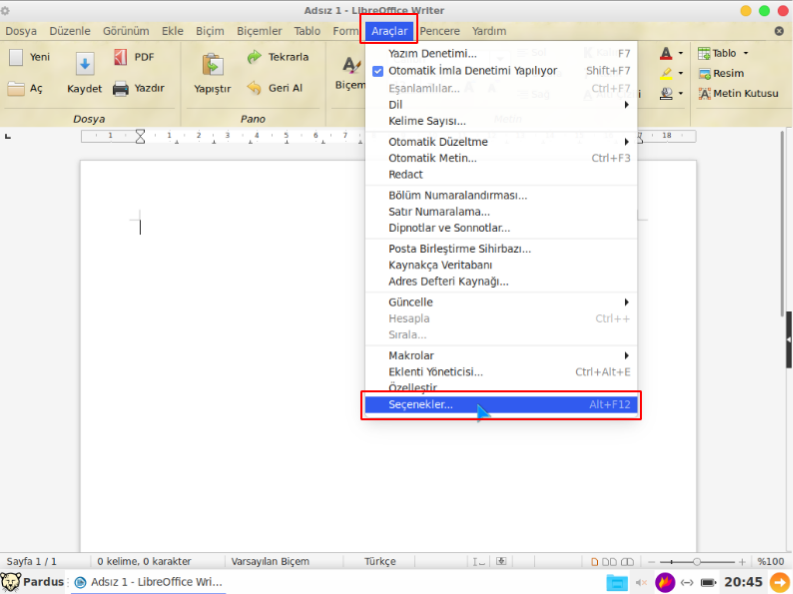Select single-page view icon in status bar

595,562
